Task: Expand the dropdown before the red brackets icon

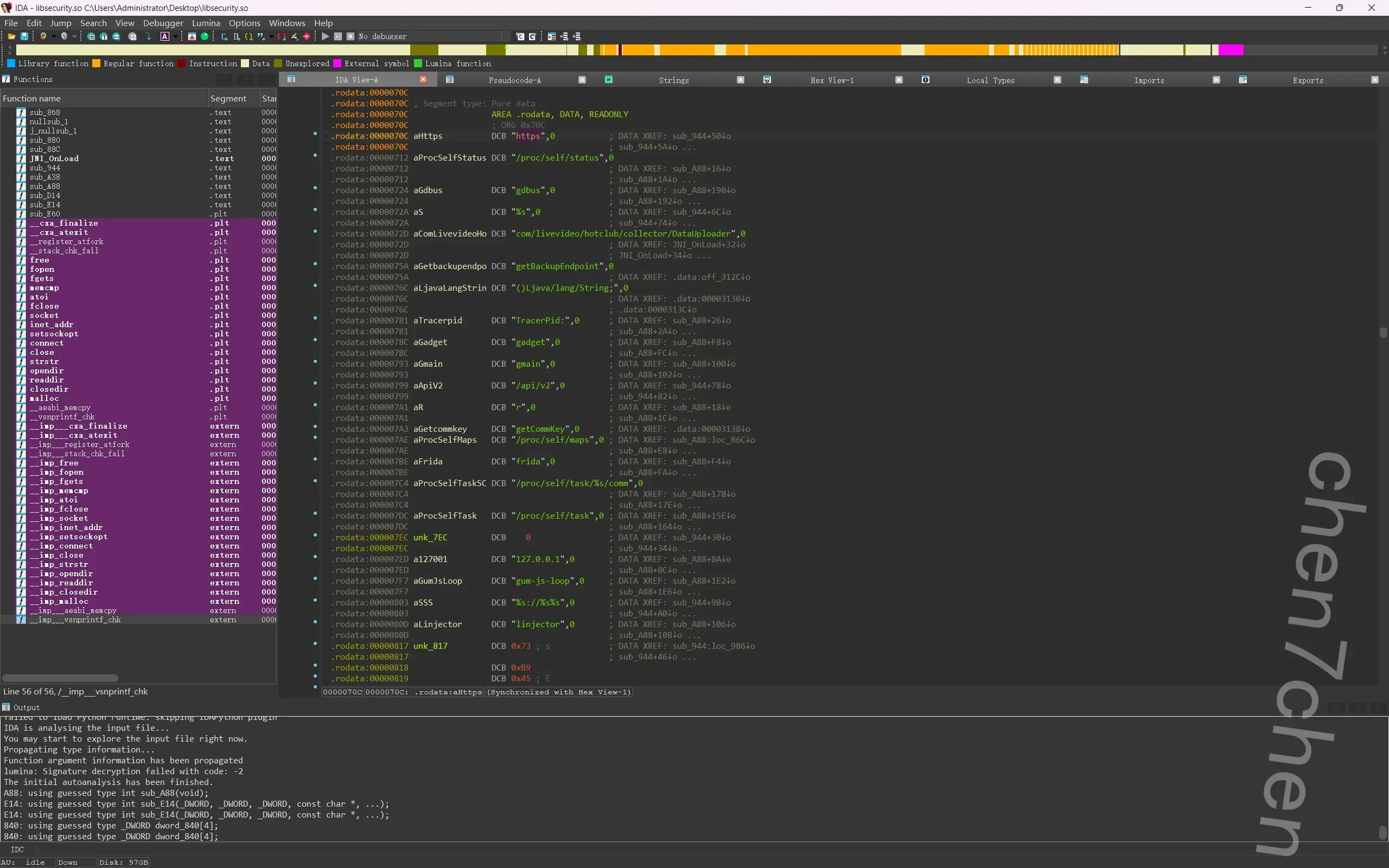Action: click(271, 36)
